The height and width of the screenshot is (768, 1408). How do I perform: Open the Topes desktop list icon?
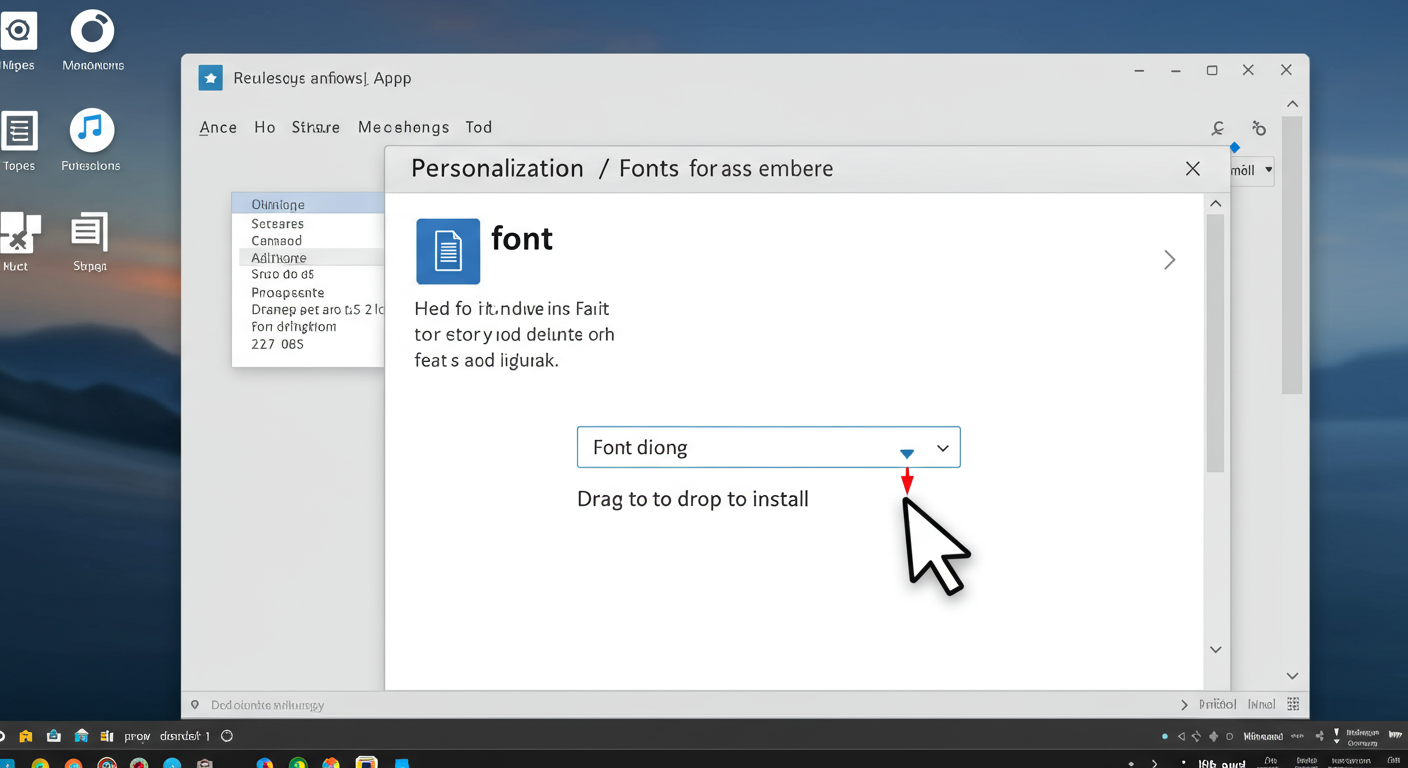[x=19, y=131]
